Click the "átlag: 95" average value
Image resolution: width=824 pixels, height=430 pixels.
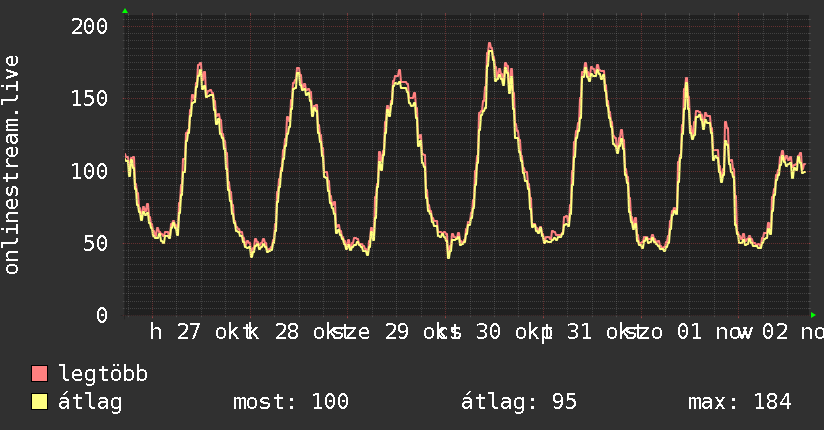[x=518, y=402]
